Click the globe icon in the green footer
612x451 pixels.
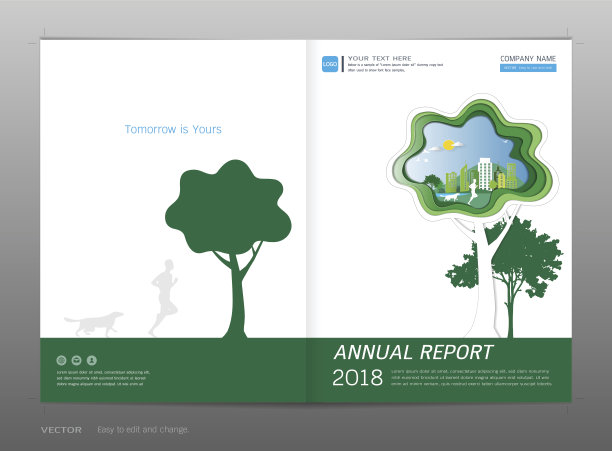point(61,360)
